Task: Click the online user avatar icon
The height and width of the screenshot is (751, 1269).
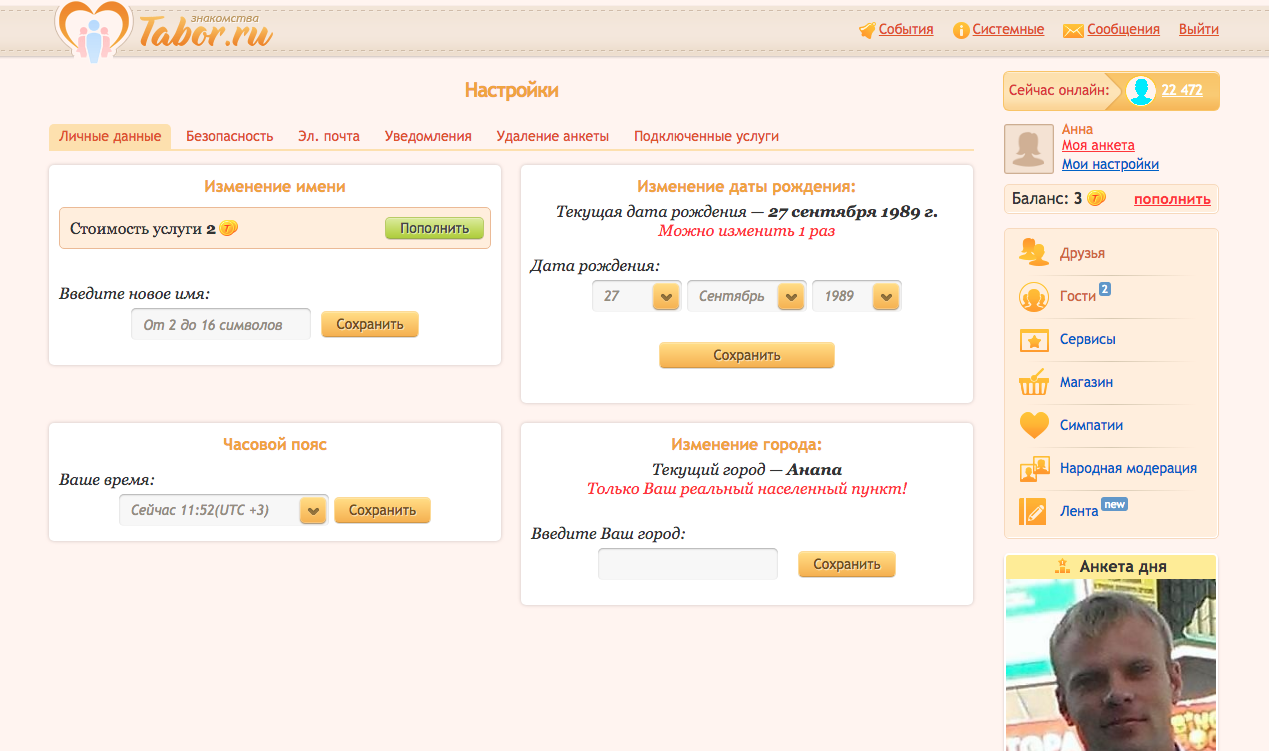Action: pyautogui.click(x=1141, y=91)
